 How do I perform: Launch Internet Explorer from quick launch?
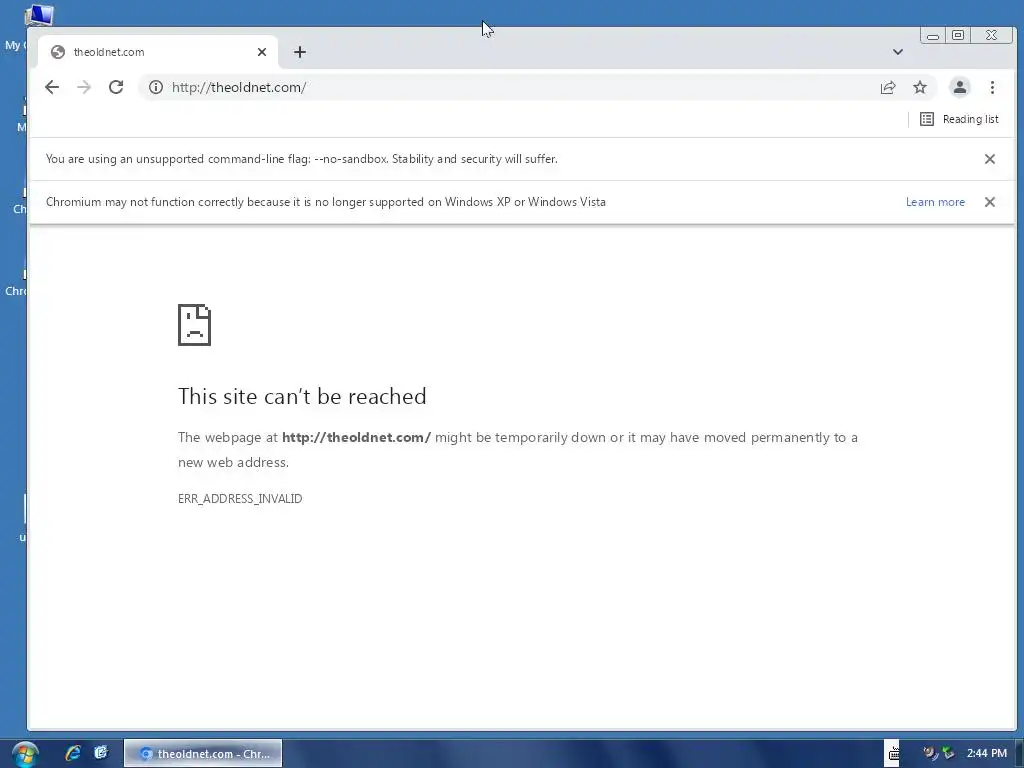[73, 753]
